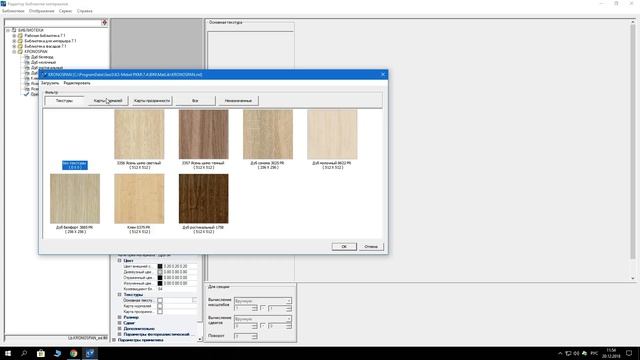The height and width of the screenshot is (360, 640).
Task: Click the material icon beside Дуб белфорд
Action: coord(27,57)
